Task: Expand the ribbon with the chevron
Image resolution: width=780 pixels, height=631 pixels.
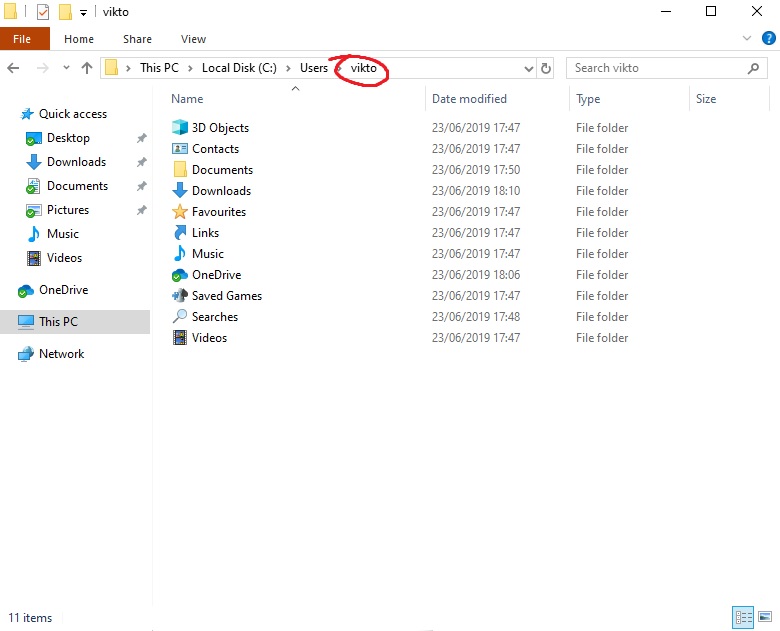Action: coord(747,38)
